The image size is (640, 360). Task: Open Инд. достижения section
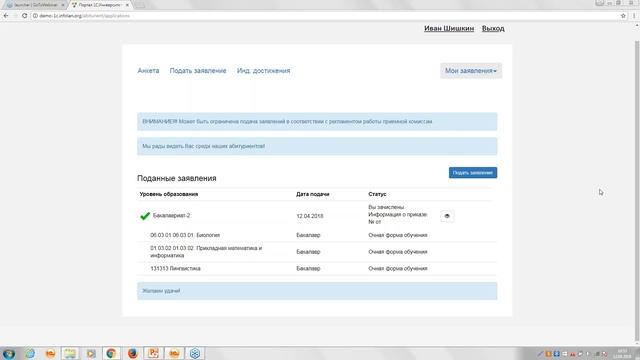[264, 71]
